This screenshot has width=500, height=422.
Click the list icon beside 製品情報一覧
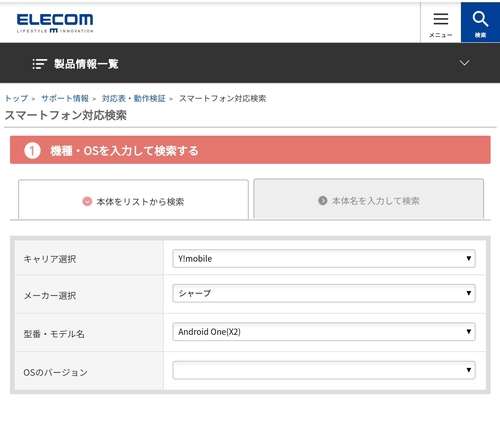coord(40,63)
